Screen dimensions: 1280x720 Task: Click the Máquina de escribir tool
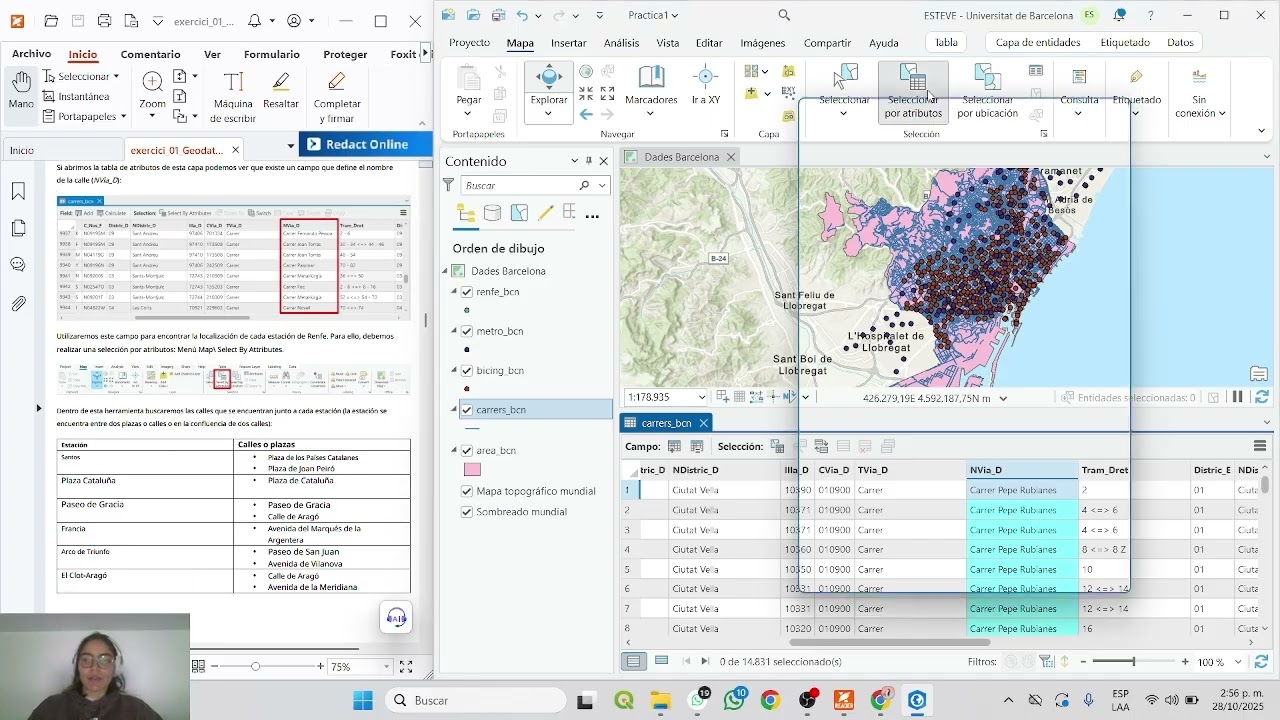(233, 96)
